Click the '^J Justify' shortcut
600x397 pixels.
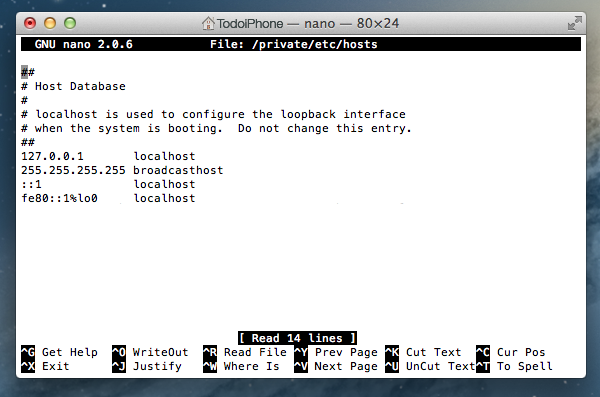(x=147, y=366)
